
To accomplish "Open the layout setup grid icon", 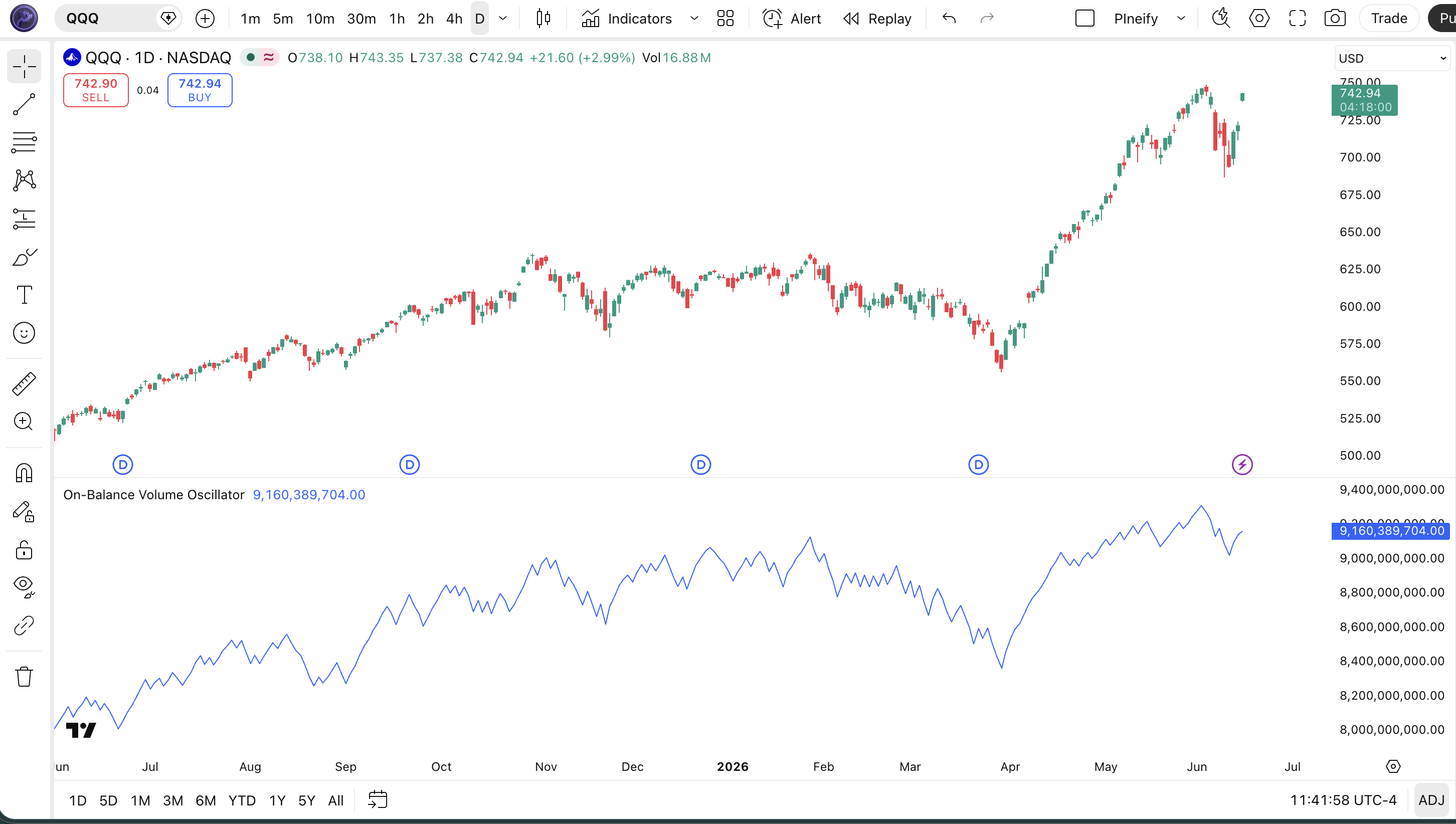I will (x=725, y=19).
